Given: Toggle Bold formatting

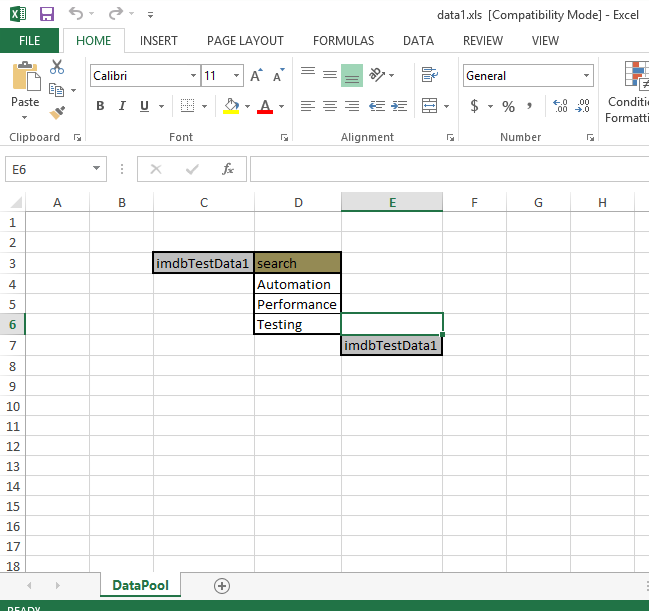Looking at the screenshot, I should pyautogui.click(x=100, y=106).
